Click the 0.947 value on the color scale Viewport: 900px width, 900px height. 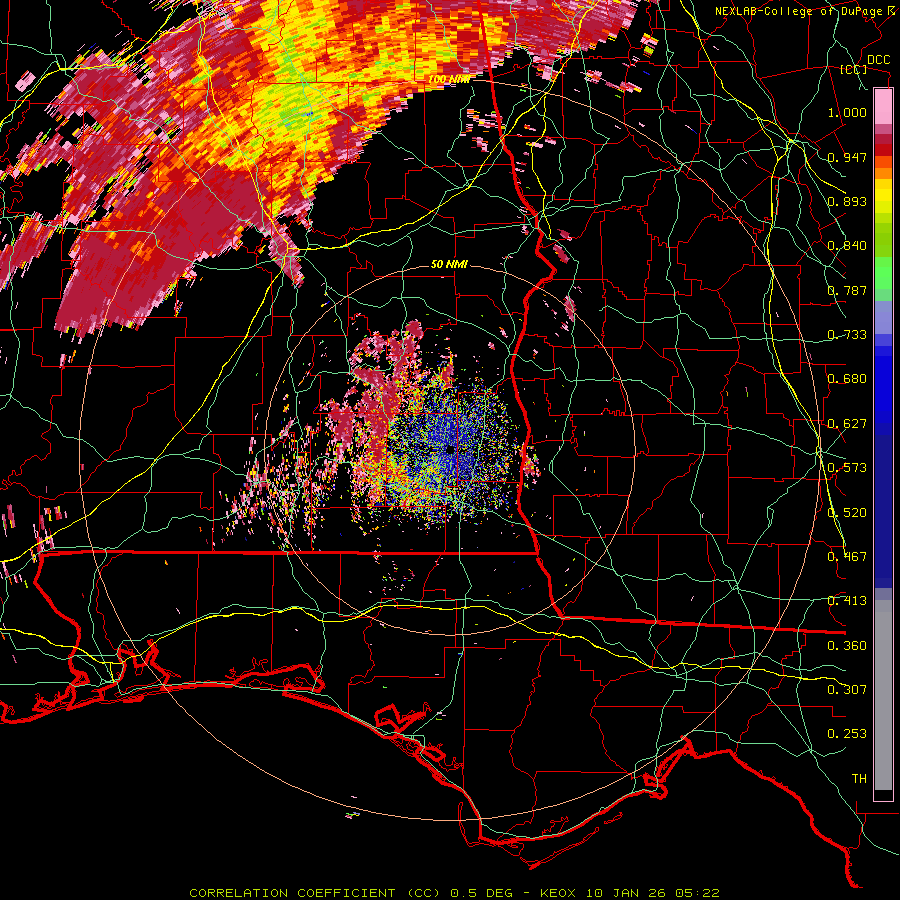847,157
